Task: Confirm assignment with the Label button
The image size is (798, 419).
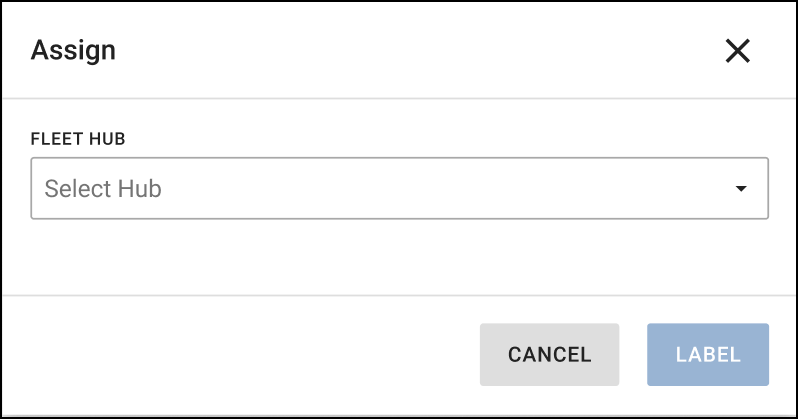Action: tap(708, 354)
